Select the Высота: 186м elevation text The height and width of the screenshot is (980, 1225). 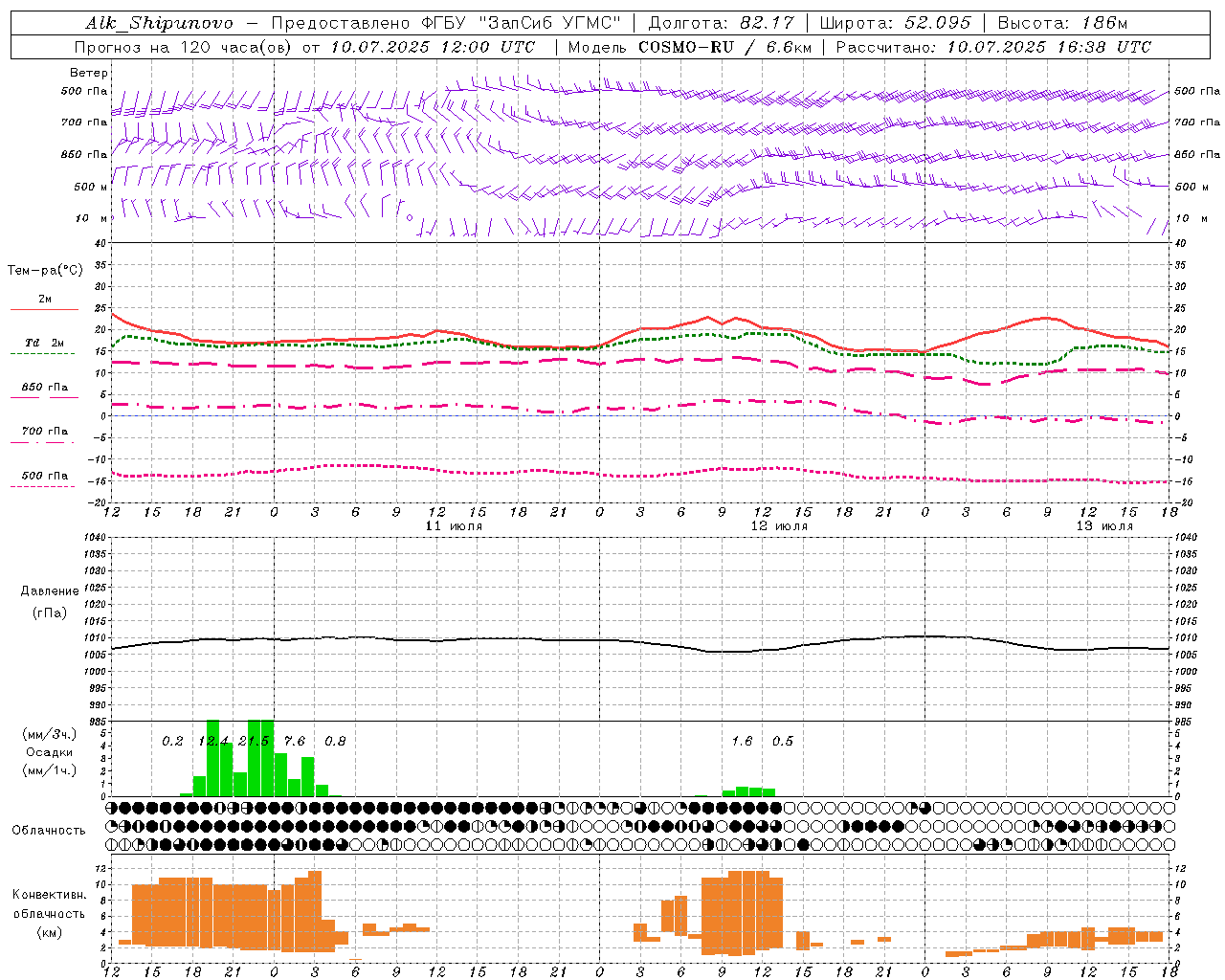coord(1062,23)
